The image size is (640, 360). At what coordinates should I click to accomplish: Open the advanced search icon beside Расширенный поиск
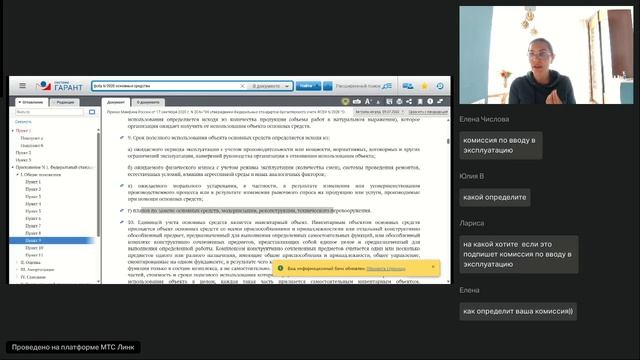click(x=387, y=86)
